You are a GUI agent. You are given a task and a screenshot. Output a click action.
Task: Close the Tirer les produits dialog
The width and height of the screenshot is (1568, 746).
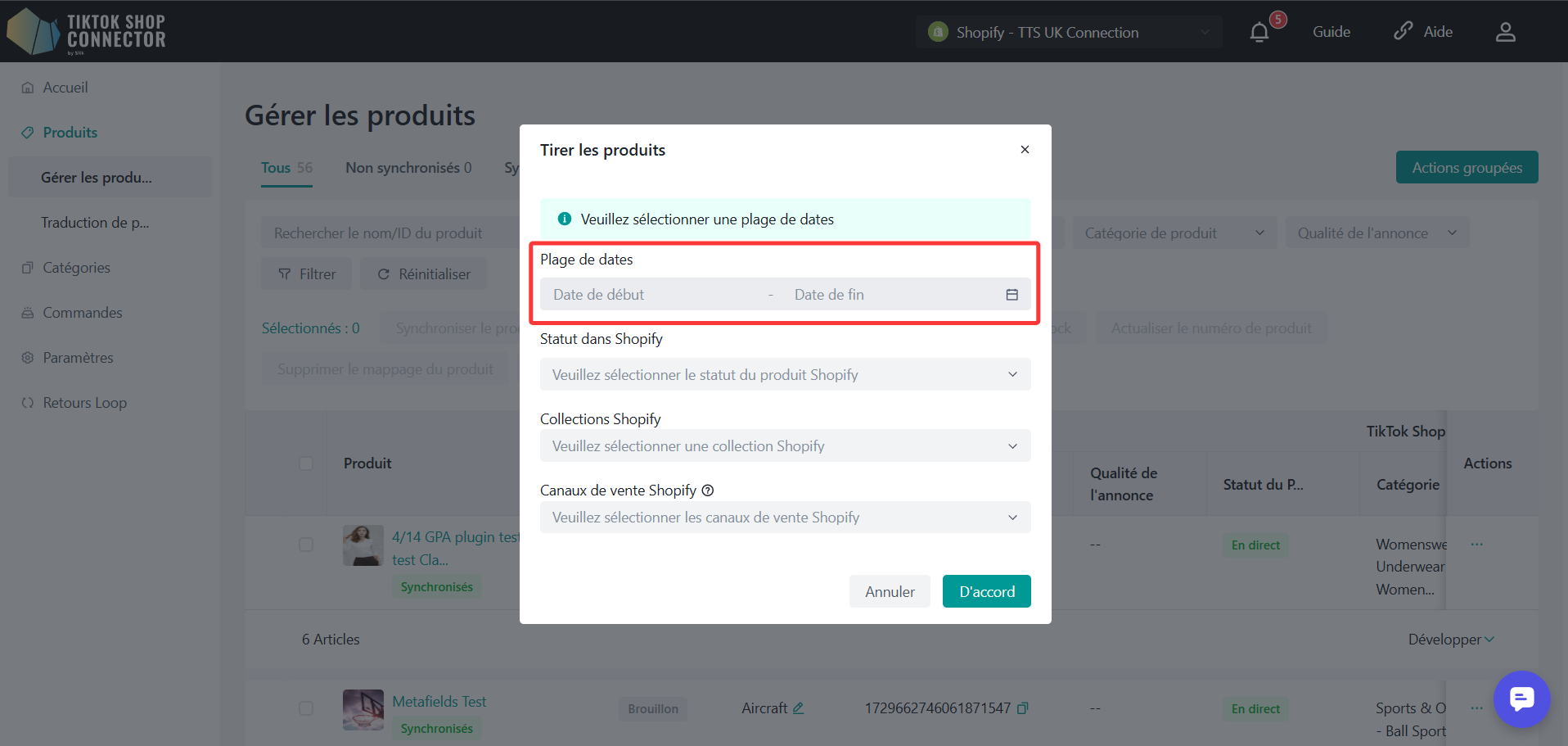pyautogui.click(x=1025, y=150)
